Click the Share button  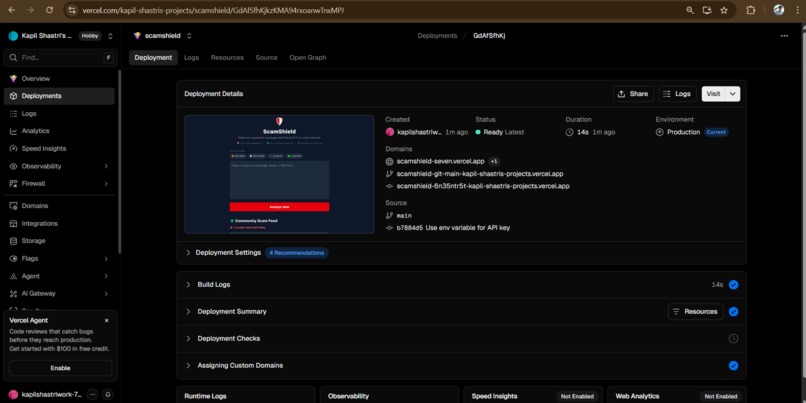click(x=633, y=94)
